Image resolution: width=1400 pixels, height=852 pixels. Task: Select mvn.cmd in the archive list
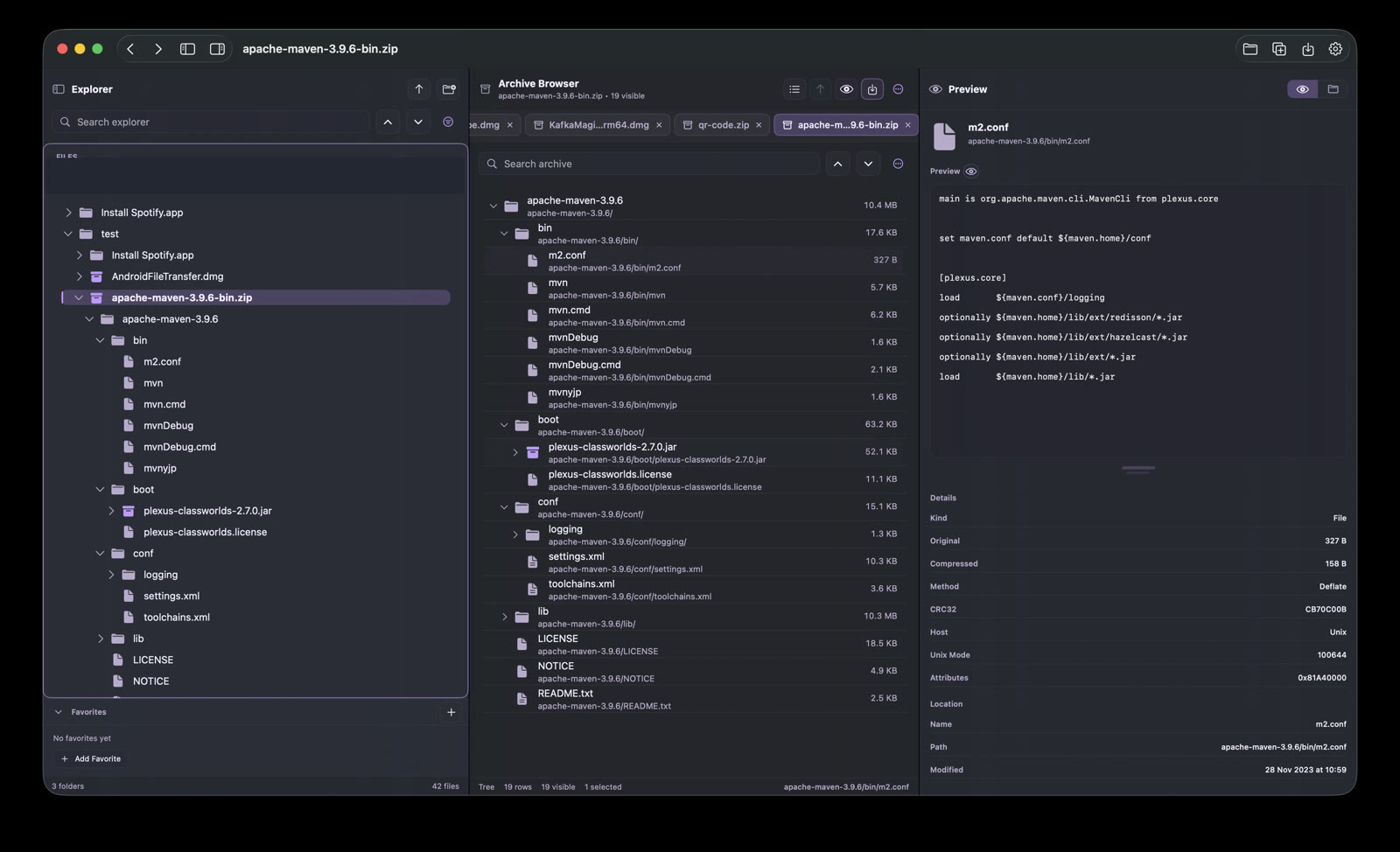[695, 315]
